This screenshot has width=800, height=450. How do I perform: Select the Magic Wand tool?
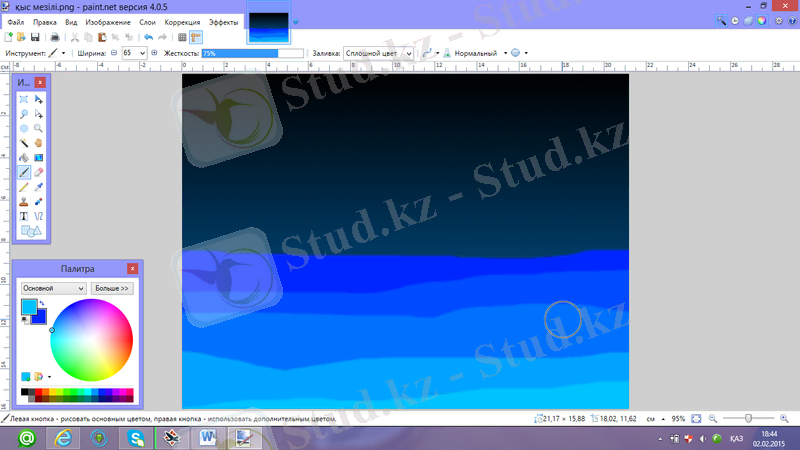[24, 143]
